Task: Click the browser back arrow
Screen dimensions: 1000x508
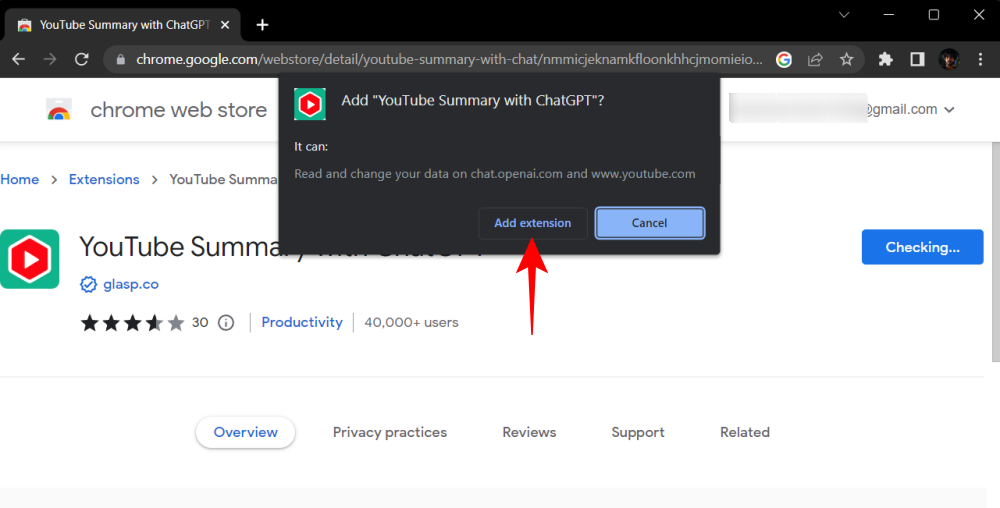Action: coord(18,59)
